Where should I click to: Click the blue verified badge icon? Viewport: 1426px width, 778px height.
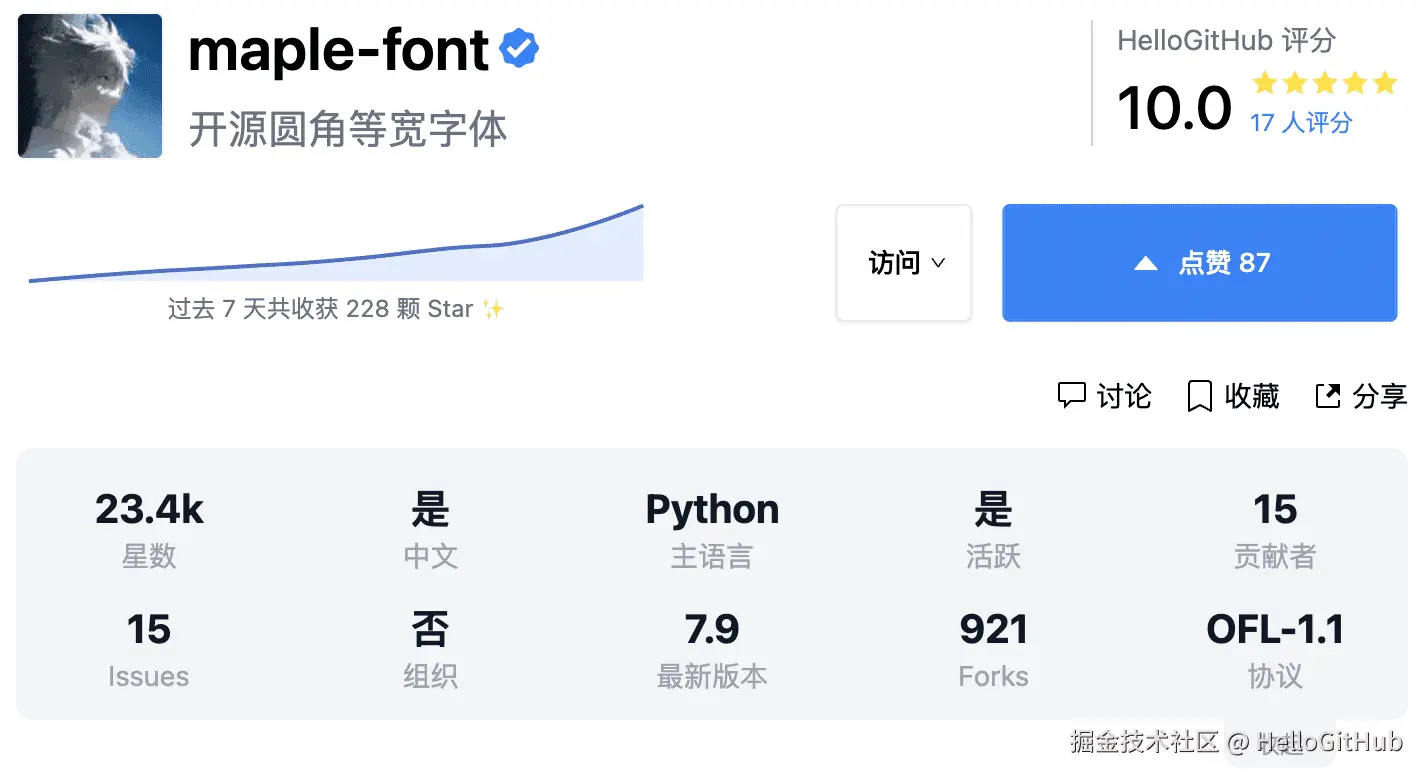519,49
